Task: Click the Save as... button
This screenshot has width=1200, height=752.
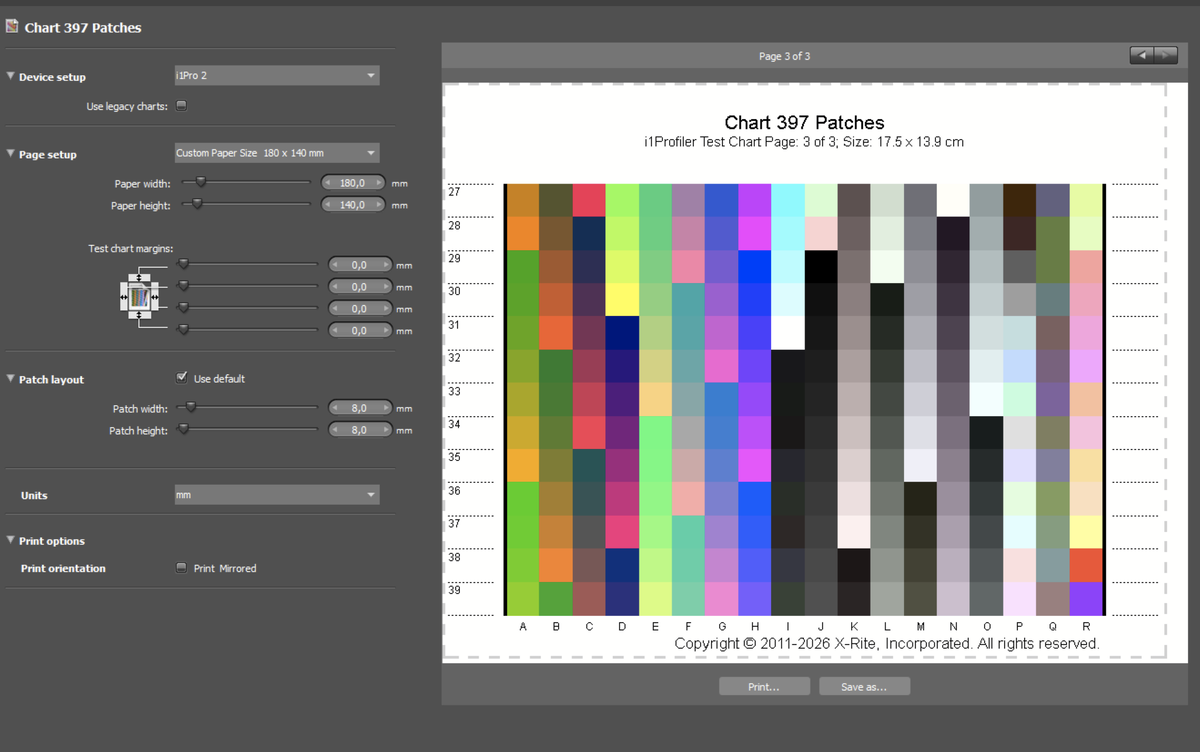Action: [x=865, y=687]
